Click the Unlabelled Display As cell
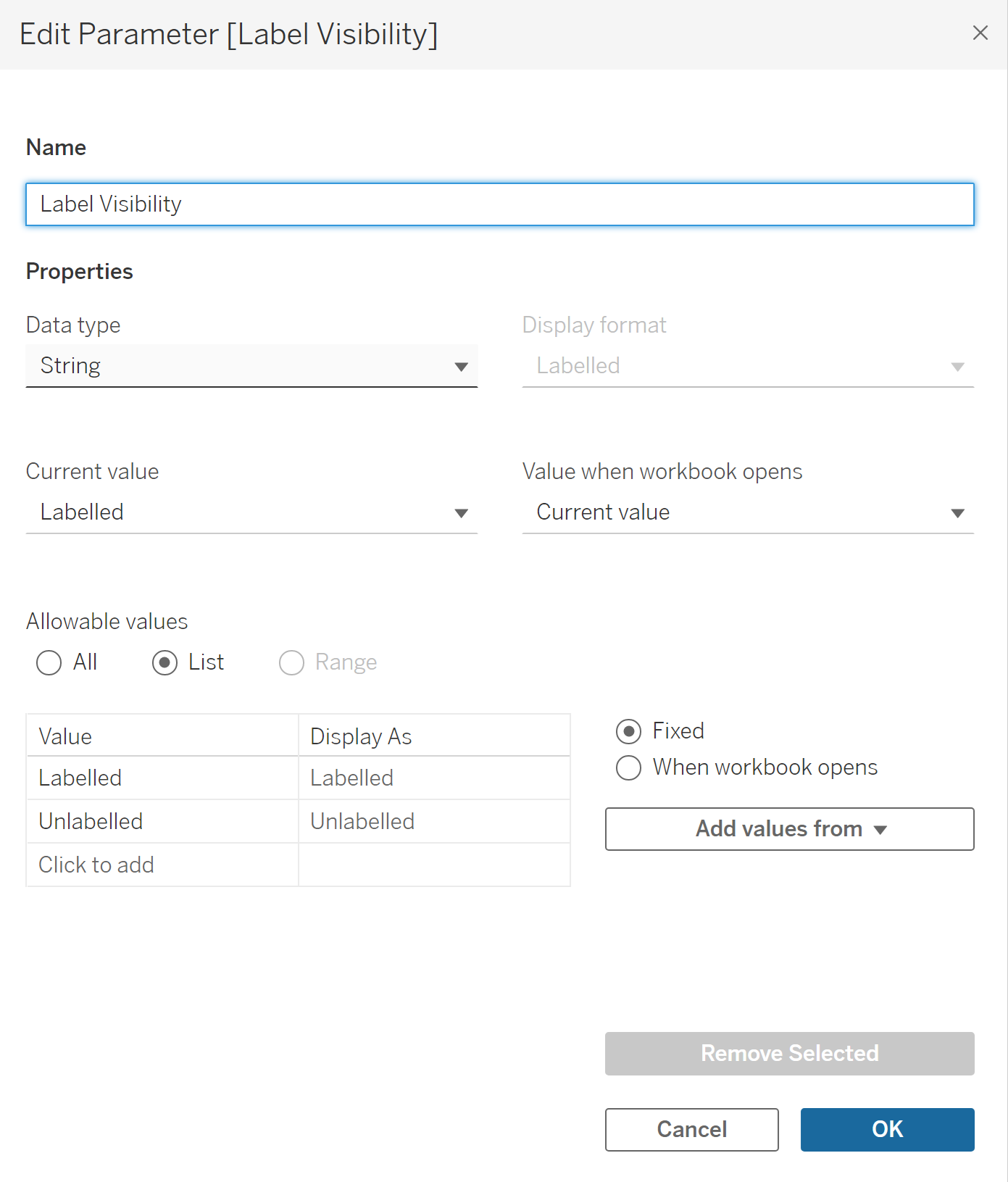 pos(434,822)
